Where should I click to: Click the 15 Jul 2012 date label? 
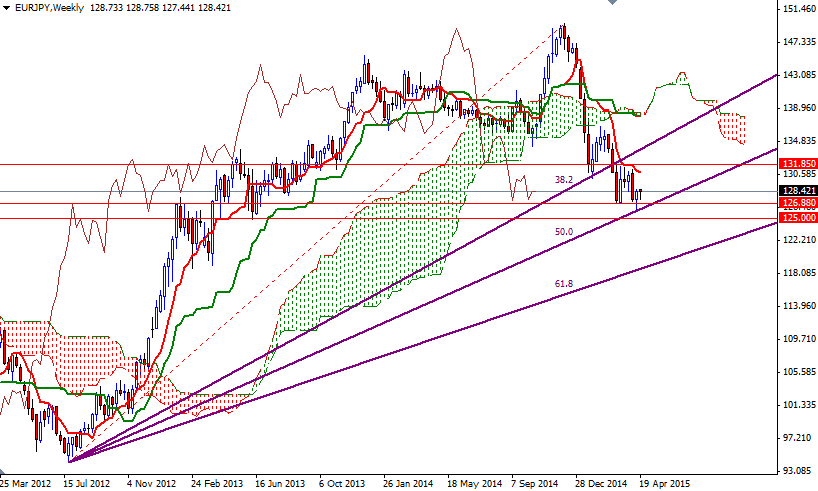point(87,484)
